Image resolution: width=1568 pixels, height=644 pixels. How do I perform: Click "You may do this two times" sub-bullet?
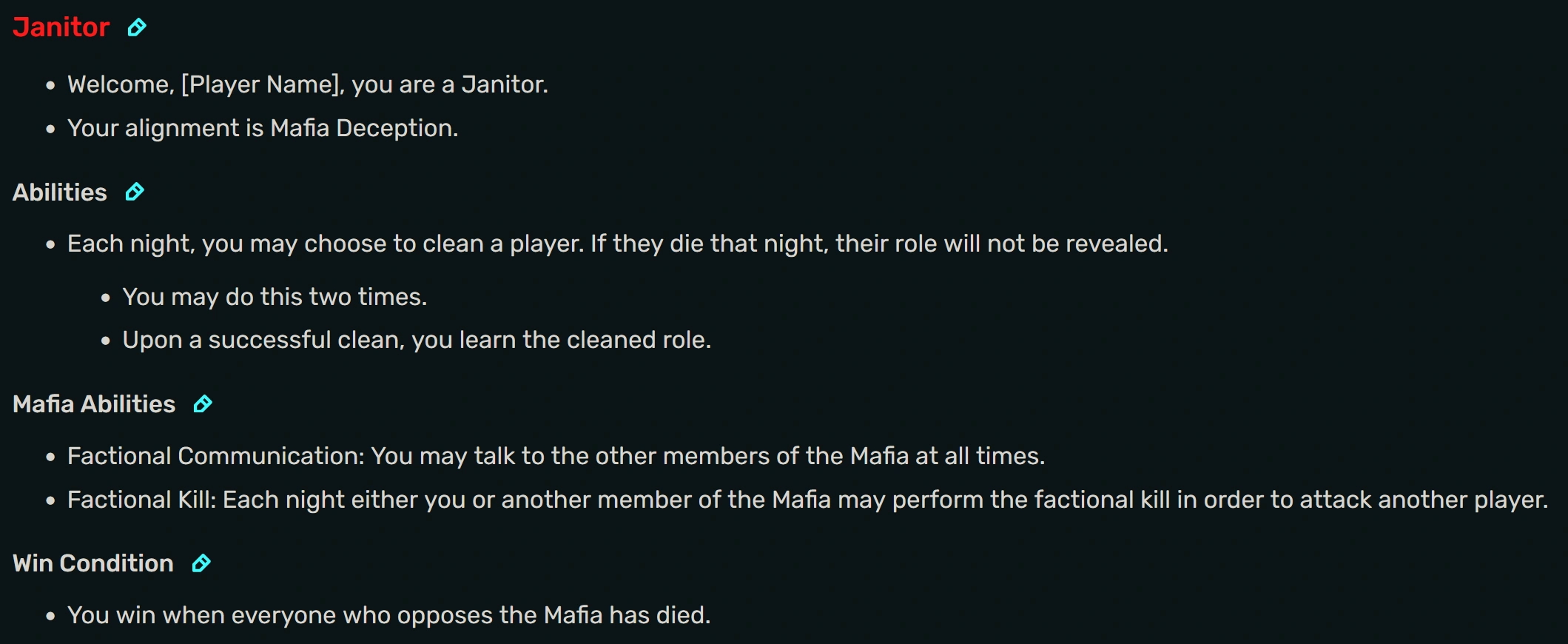(275, 297)
